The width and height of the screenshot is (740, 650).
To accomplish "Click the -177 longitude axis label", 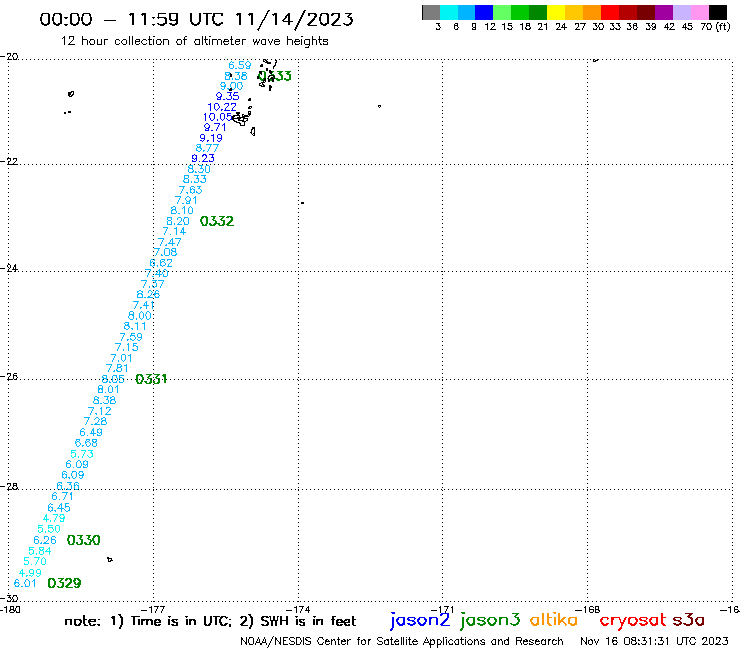I will [x=155, y=609].
